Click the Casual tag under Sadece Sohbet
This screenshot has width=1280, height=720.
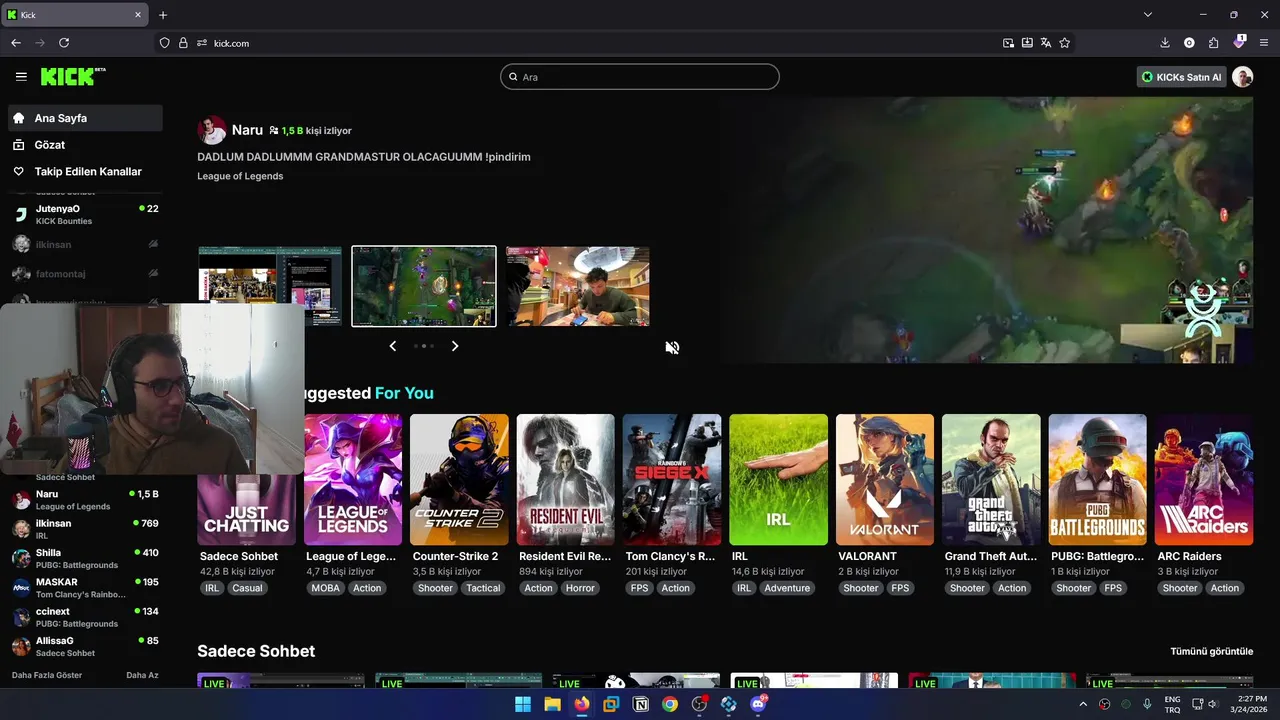(247, 588)
